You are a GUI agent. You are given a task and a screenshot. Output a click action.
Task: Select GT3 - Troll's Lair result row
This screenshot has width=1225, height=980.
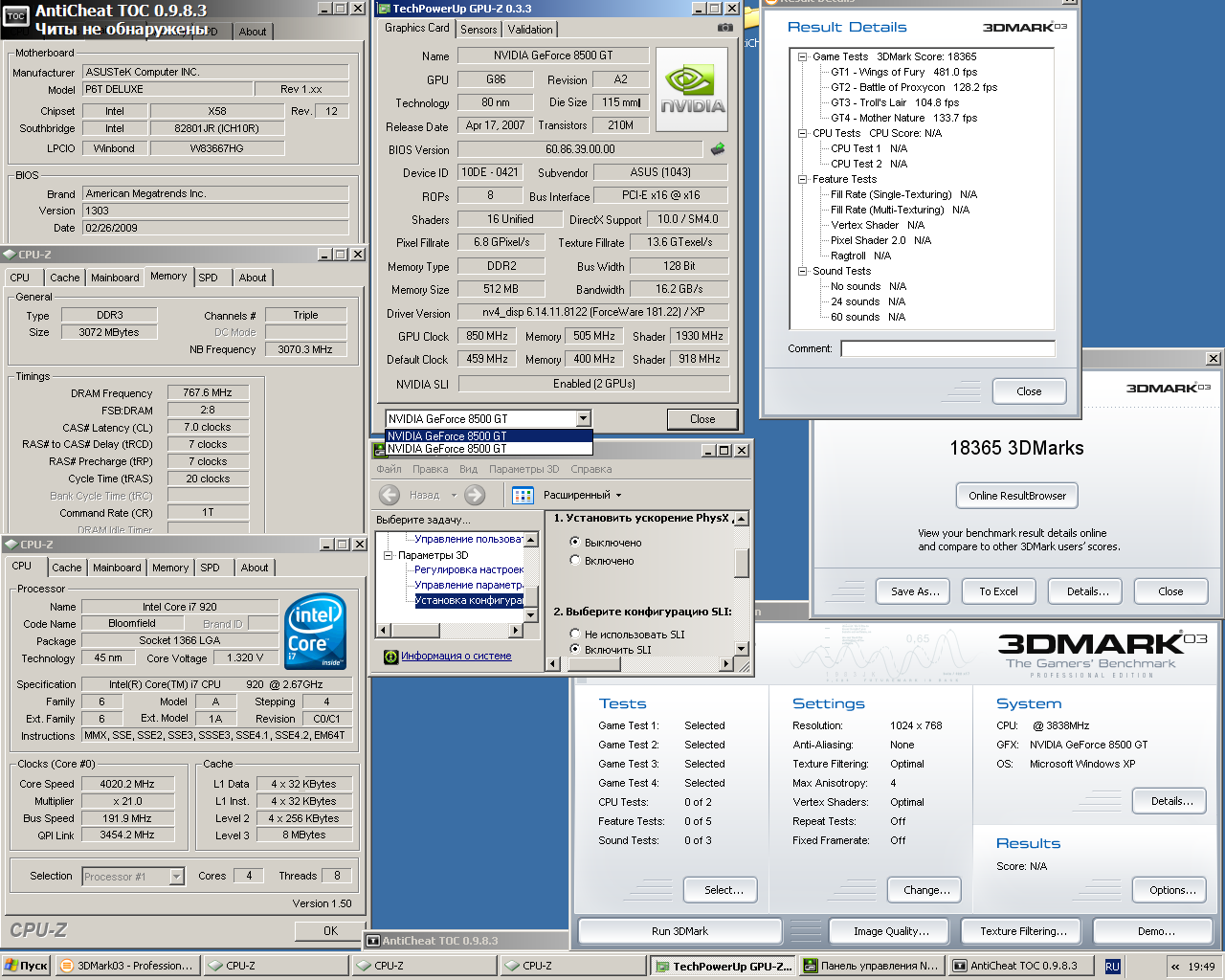(895, 102)
